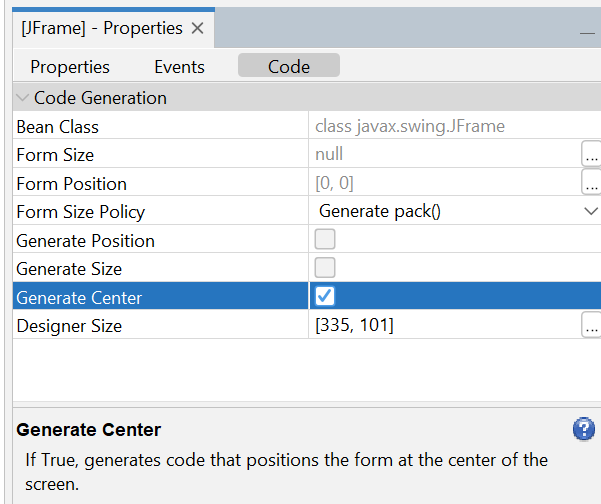Select the Bean Class property row

tap(307, 126)
